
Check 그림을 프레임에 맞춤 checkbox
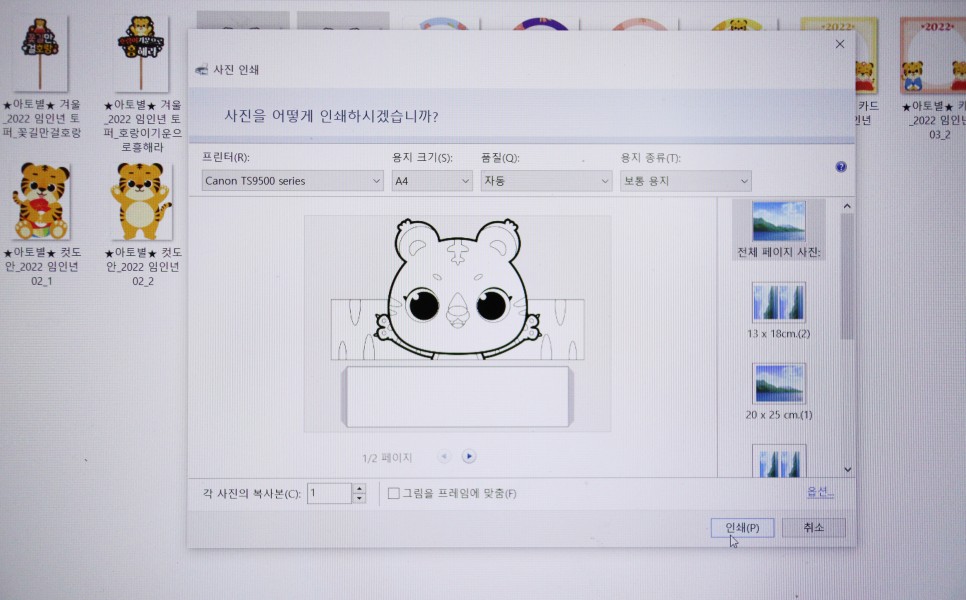(x=393, y=493)
